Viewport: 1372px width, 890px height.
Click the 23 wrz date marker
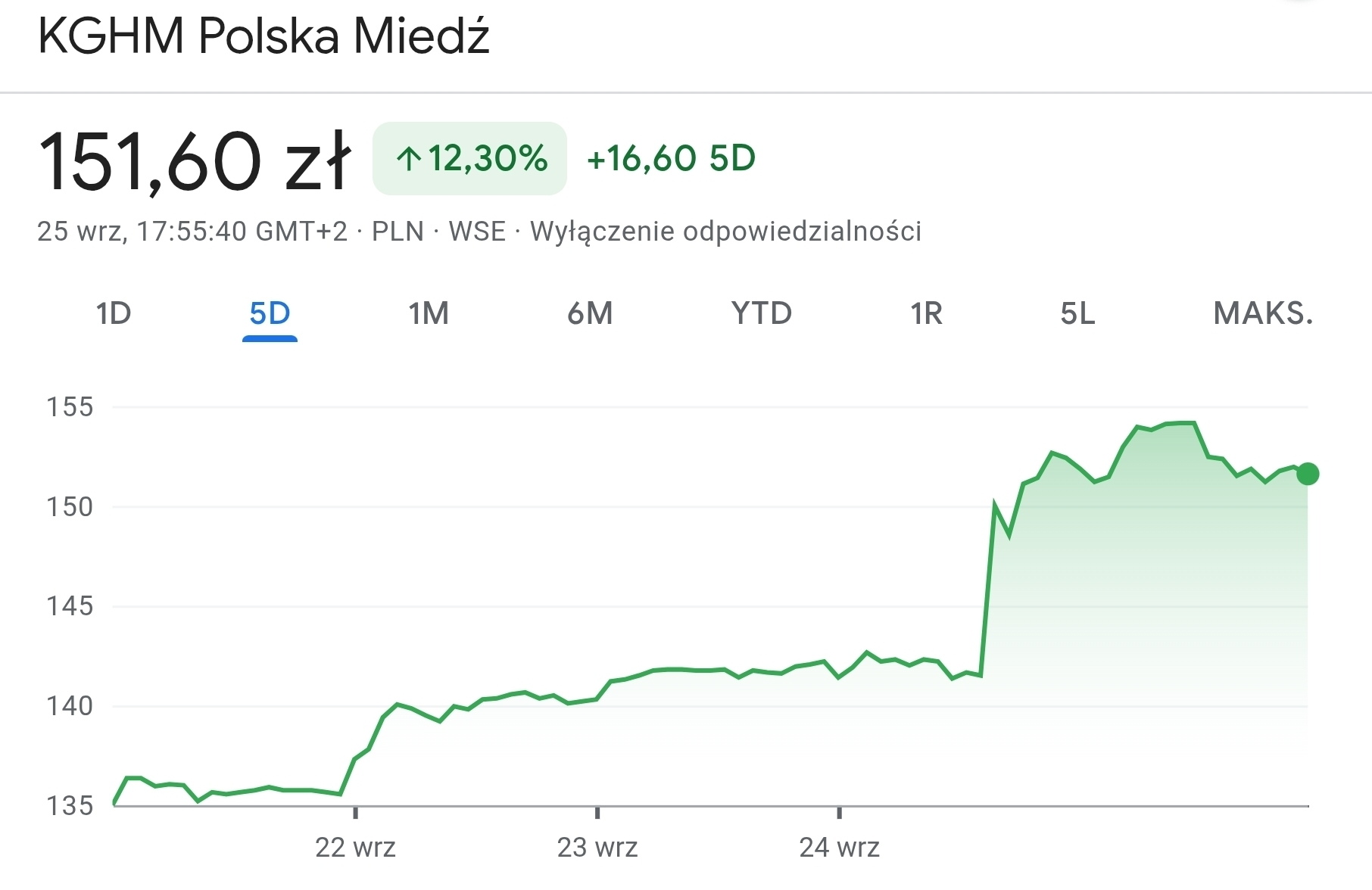(x=597, y=847)
